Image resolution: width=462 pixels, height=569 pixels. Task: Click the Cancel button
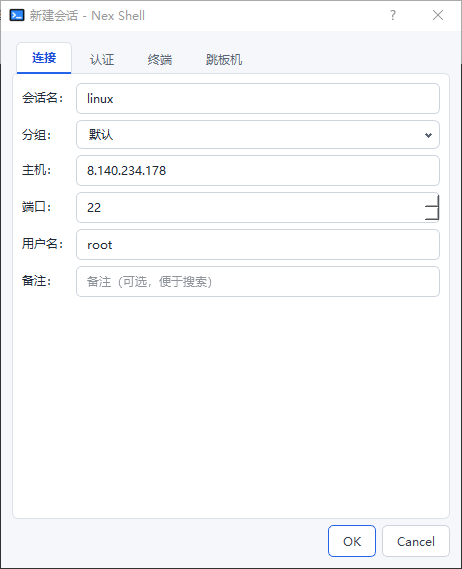[416, 541]
